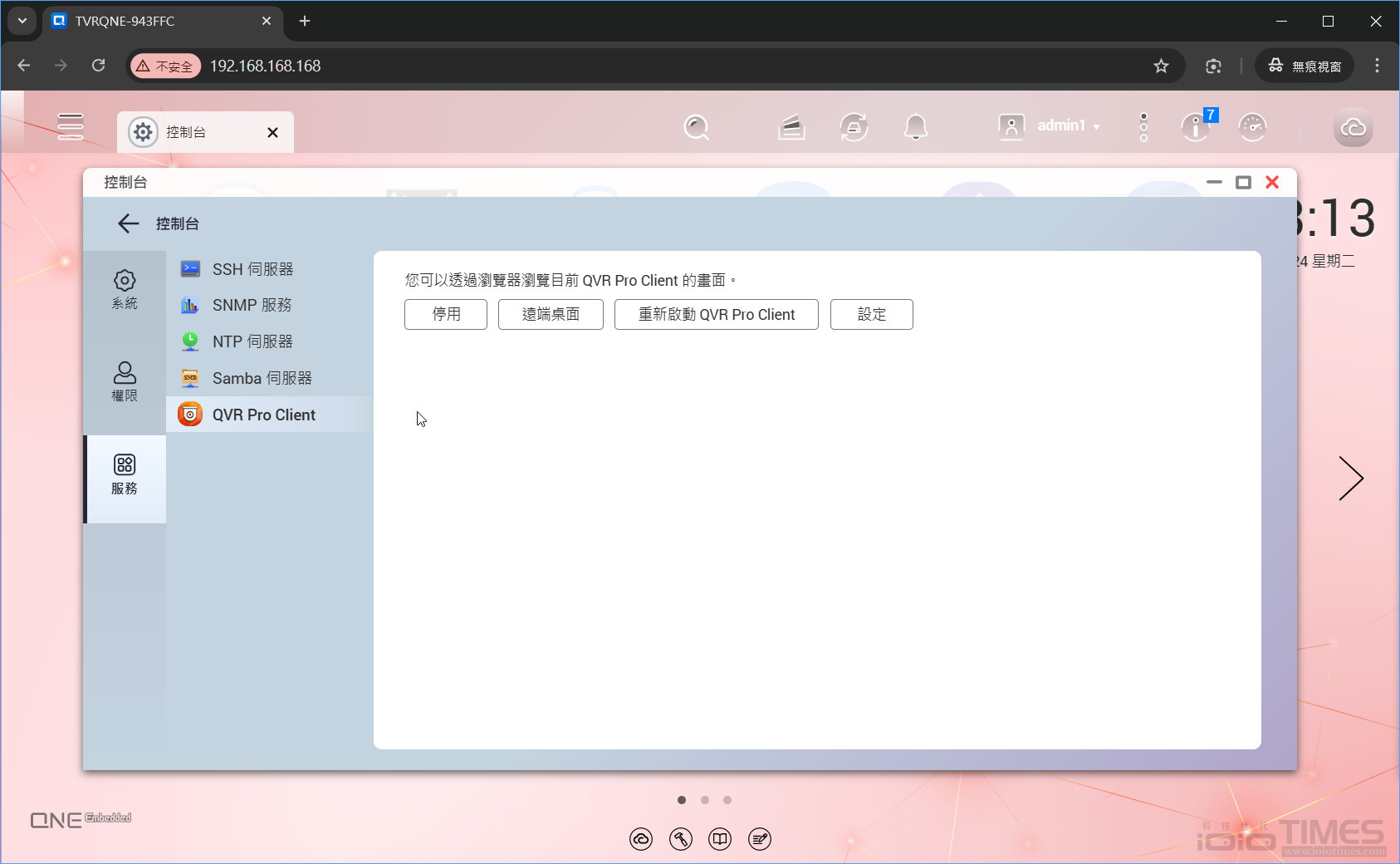Select the SSH 伺服器 service entry
The height and width of the screenshot is (864, 1400).
coord(253,268)
